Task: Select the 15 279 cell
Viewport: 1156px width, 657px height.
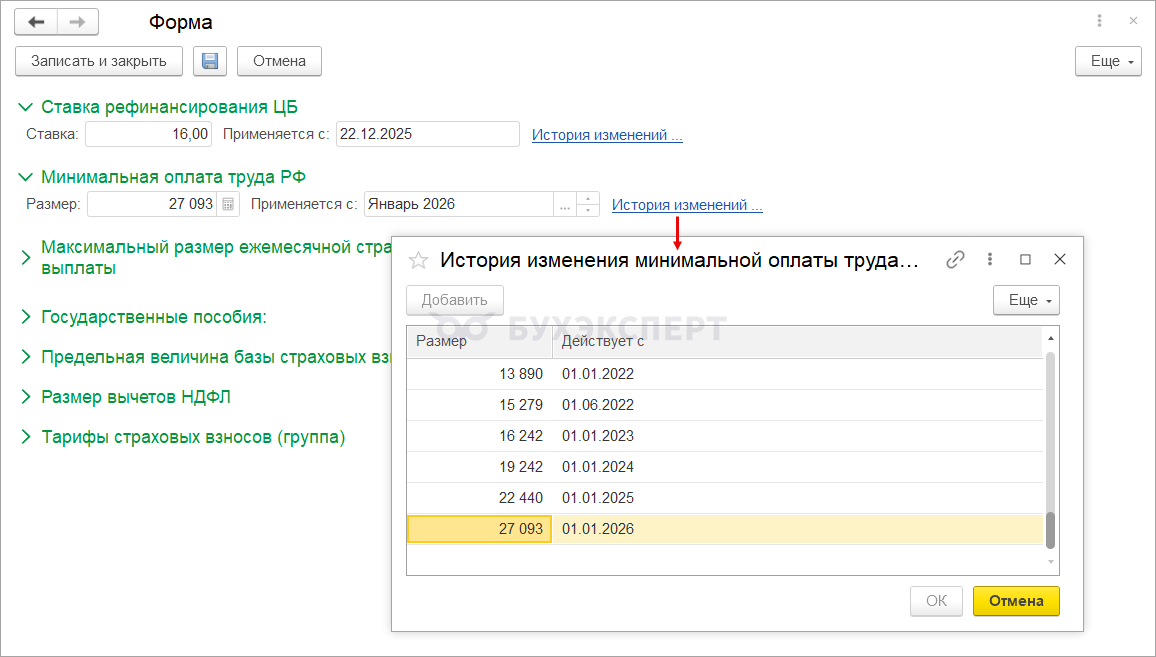Action: tap(479, 405)
